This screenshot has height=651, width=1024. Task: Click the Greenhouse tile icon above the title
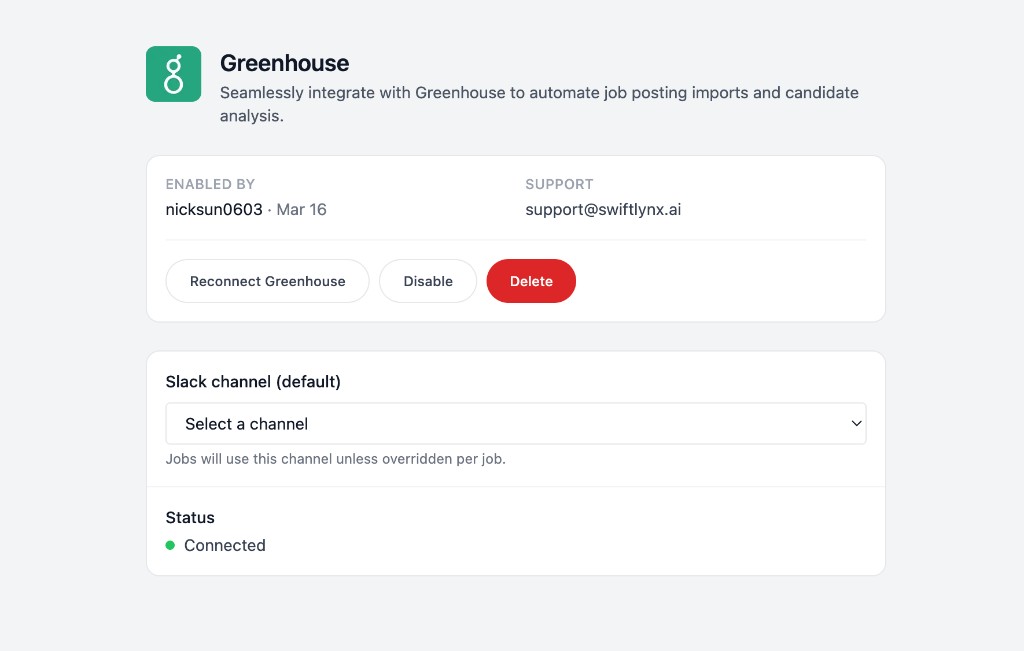point(173,73)
